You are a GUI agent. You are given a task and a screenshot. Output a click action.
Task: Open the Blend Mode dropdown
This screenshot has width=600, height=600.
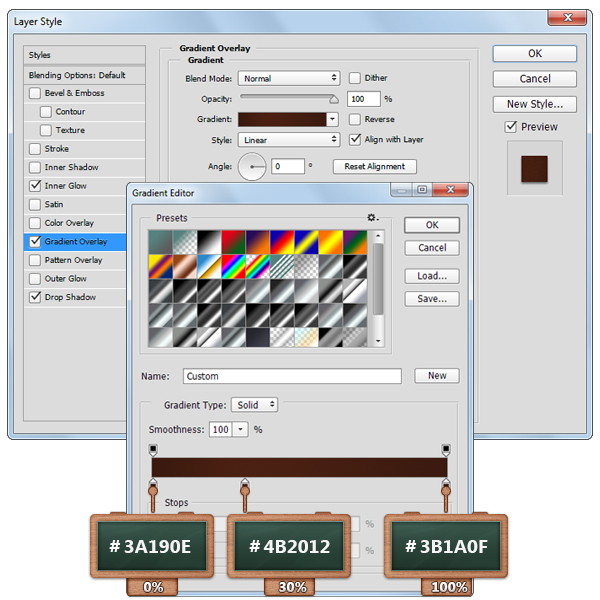[x=290, y=78]
